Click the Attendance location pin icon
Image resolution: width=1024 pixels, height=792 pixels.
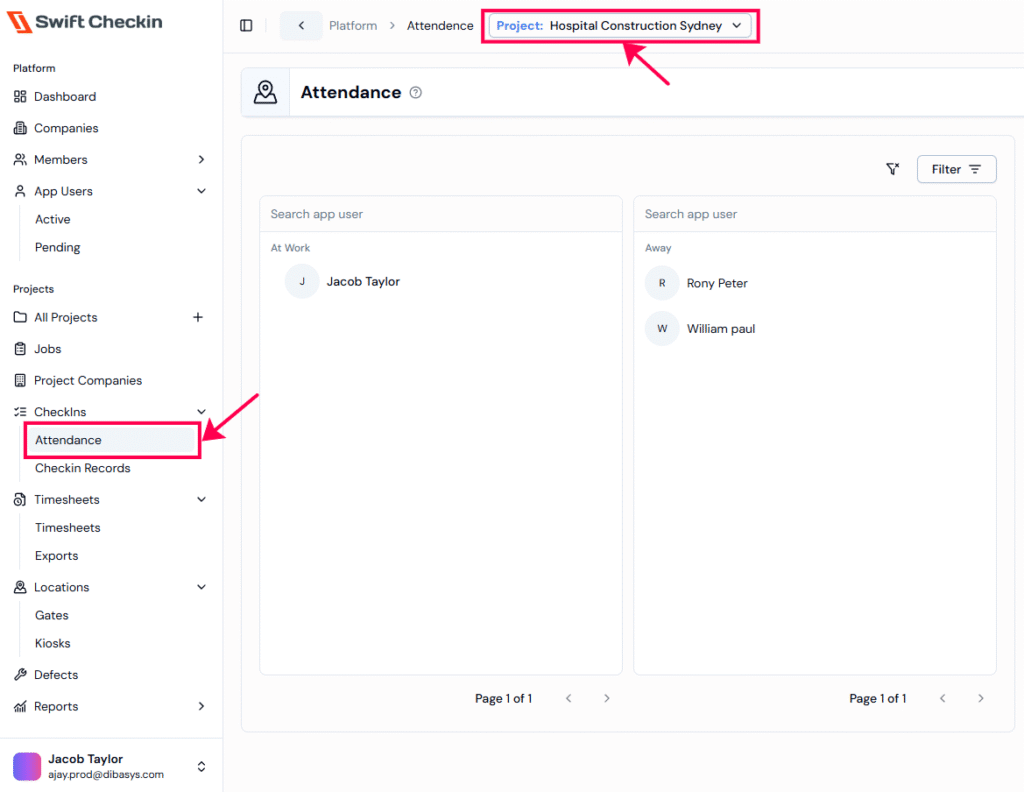point(265,93)
